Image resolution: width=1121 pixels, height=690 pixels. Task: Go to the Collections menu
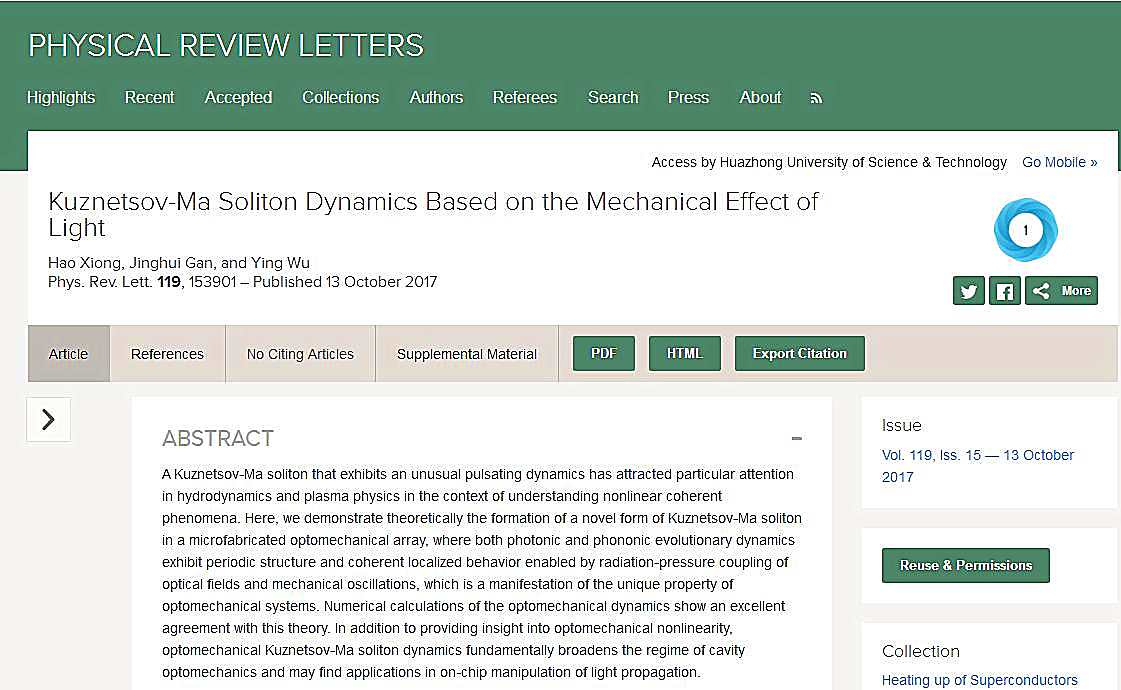coord(340,97)
